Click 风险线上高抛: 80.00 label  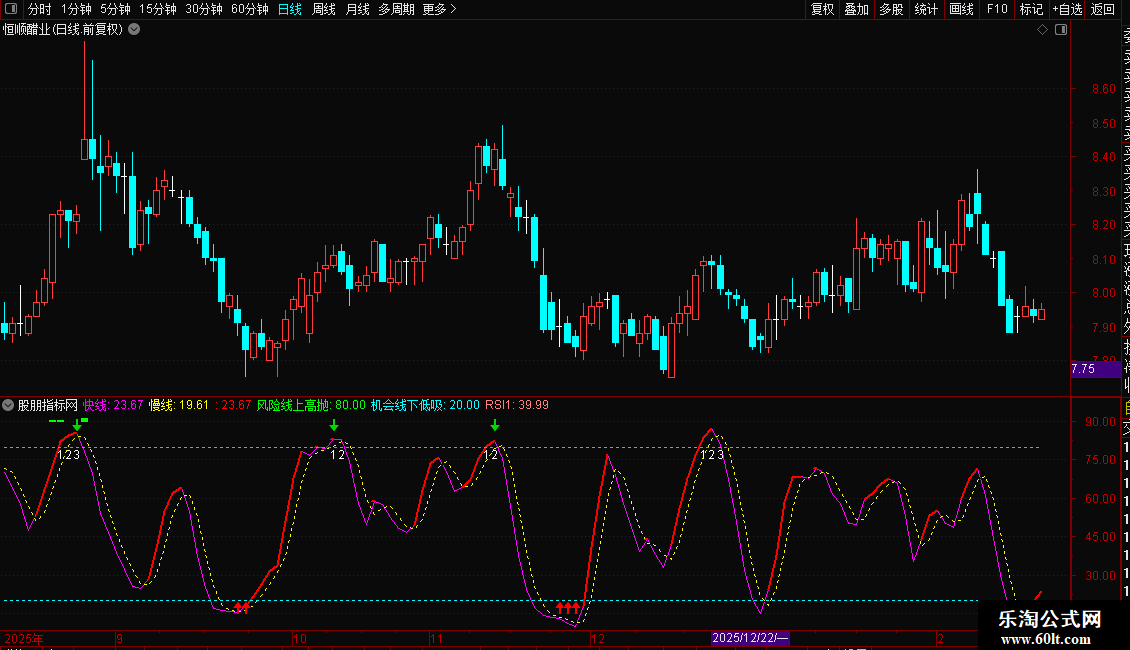tap(311, 405)
